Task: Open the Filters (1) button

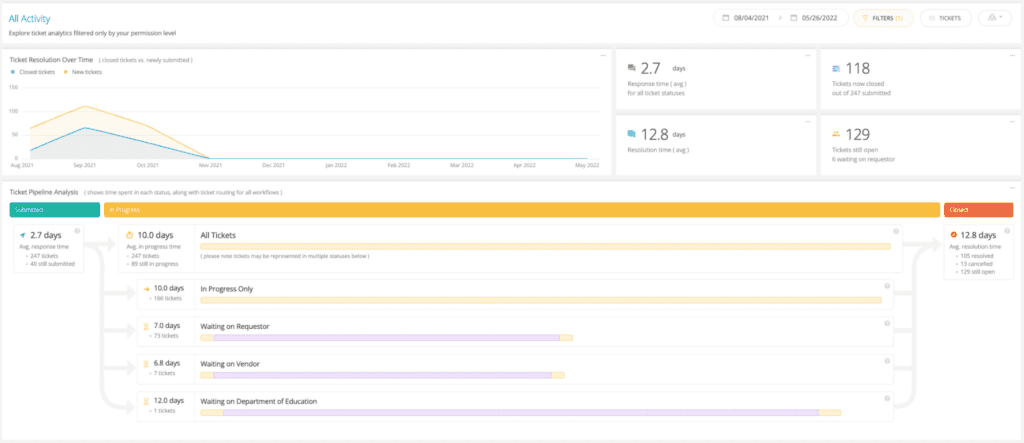Action: click(883, 18)
